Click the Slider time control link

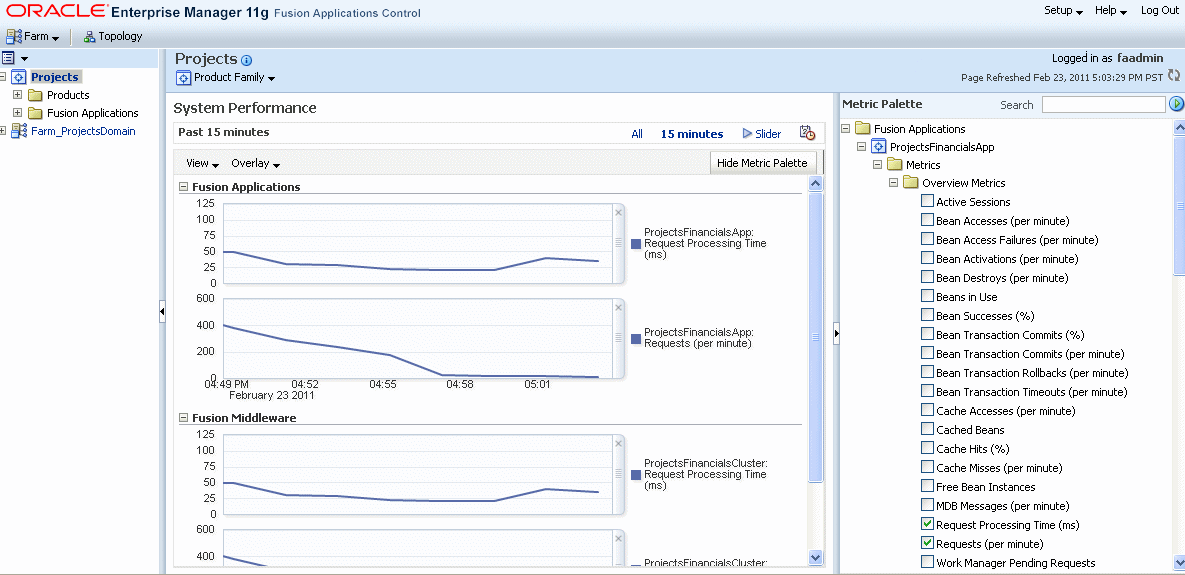(x=762, y=134)
